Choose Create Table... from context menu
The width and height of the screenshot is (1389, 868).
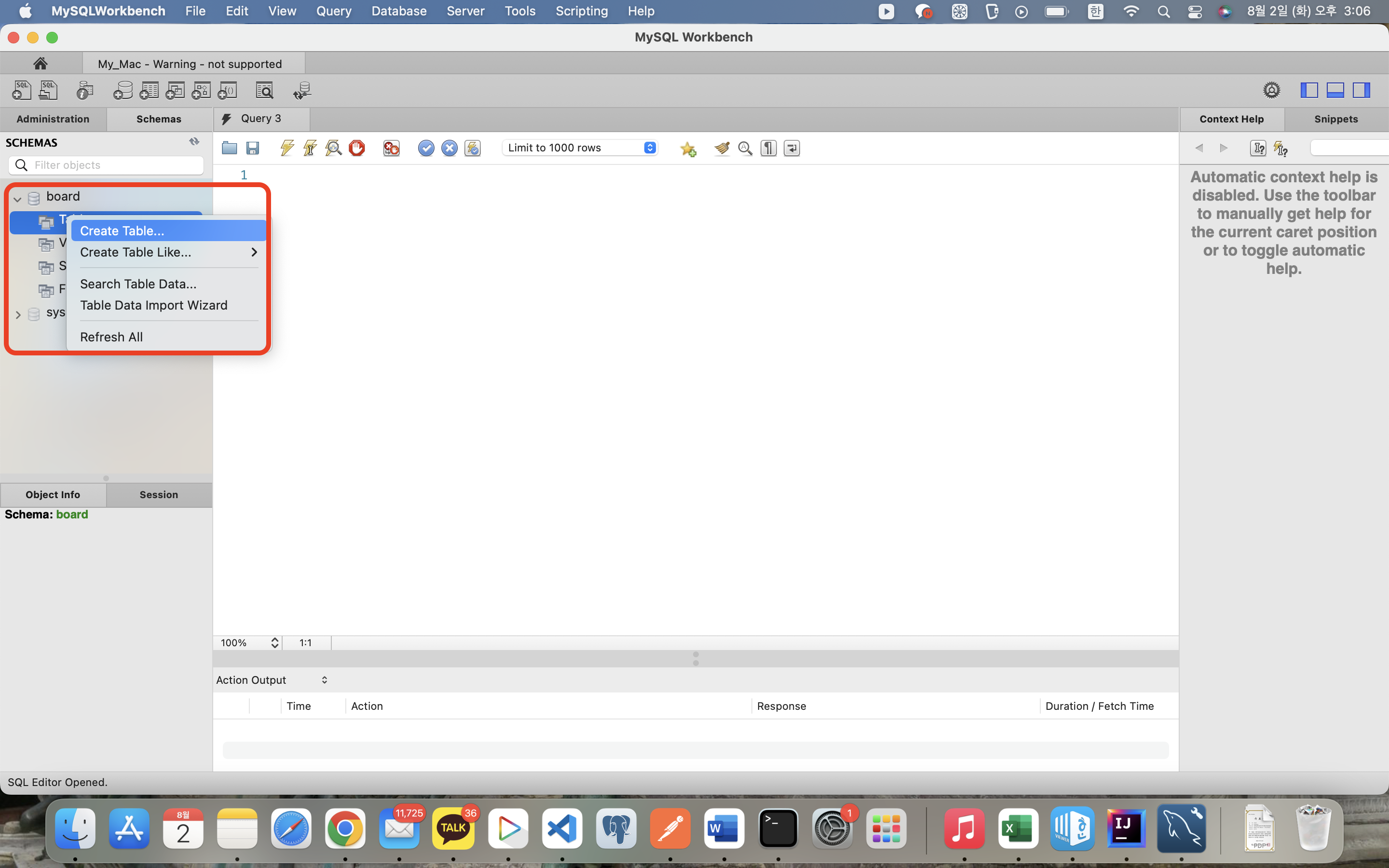[x=122, y=231]
